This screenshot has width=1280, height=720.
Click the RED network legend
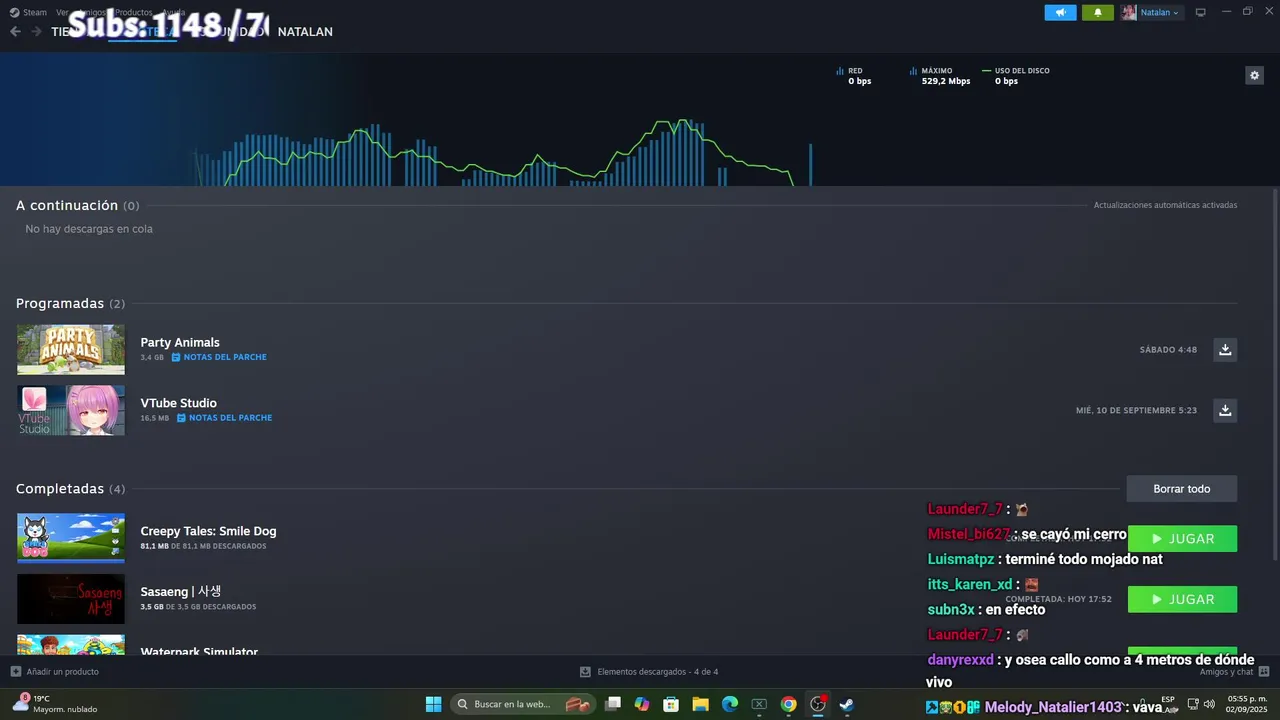854,76
